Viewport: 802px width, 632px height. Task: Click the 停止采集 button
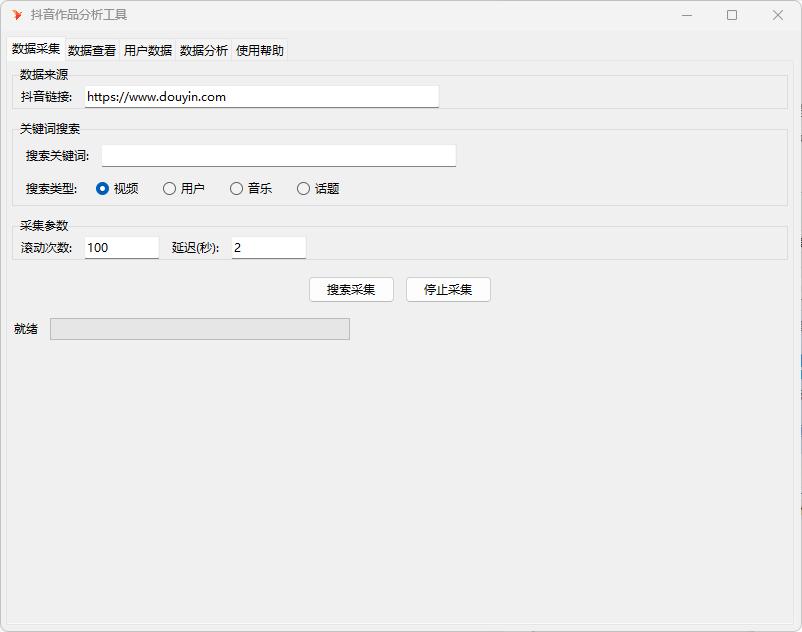(x=448, y=289)
